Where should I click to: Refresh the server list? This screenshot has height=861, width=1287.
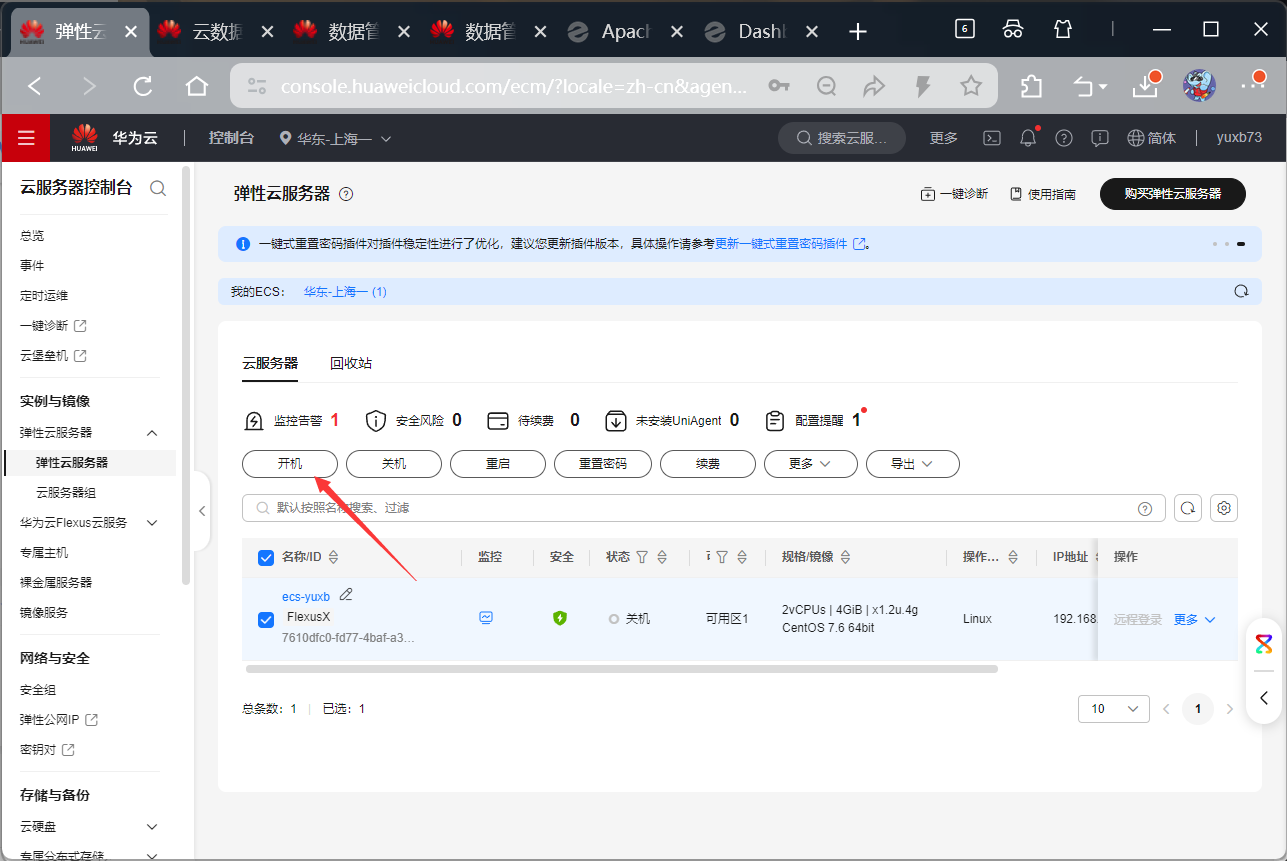[1188, 508]
